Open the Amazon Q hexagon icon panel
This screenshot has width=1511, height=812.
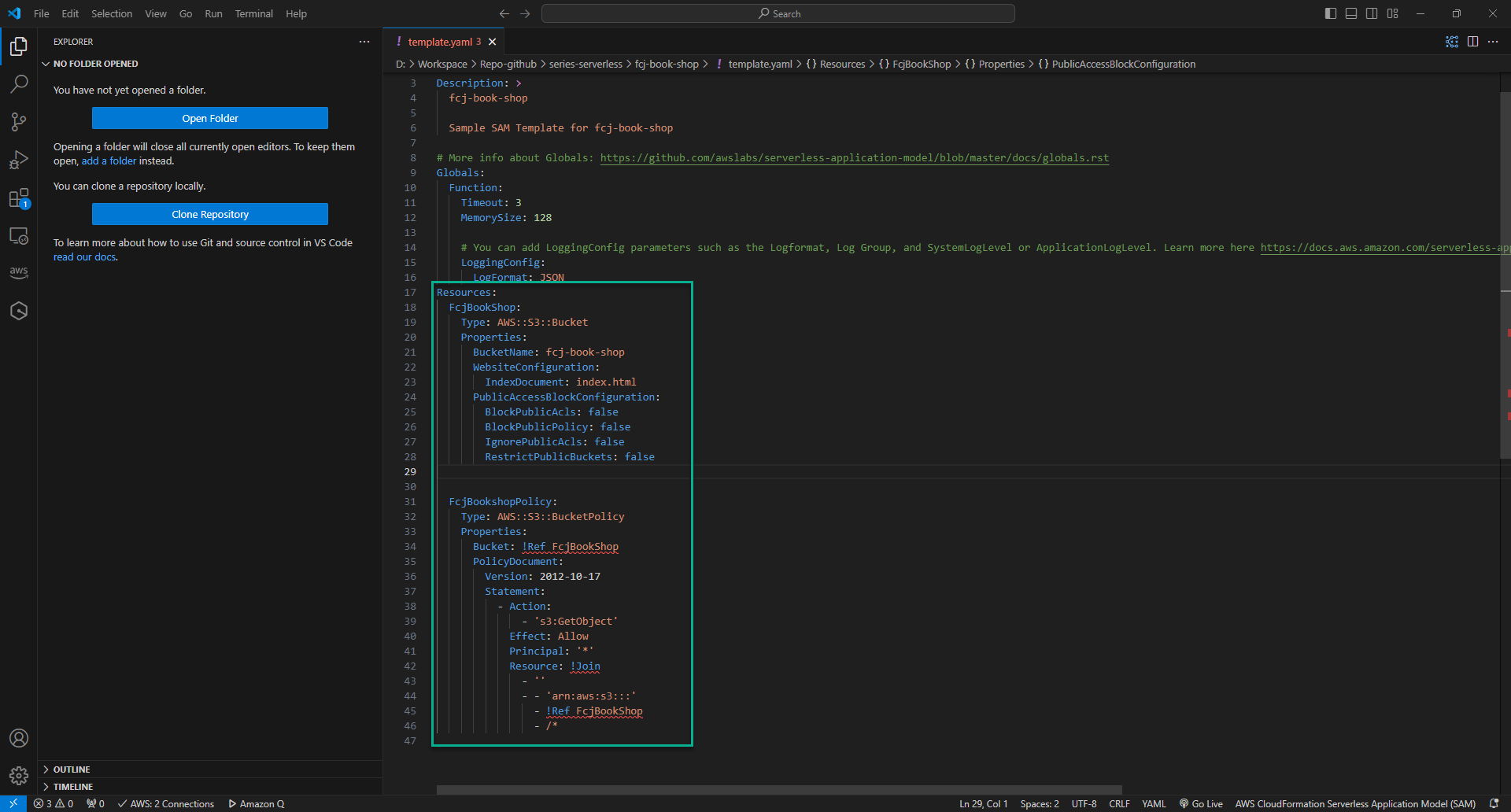[19, 311]
